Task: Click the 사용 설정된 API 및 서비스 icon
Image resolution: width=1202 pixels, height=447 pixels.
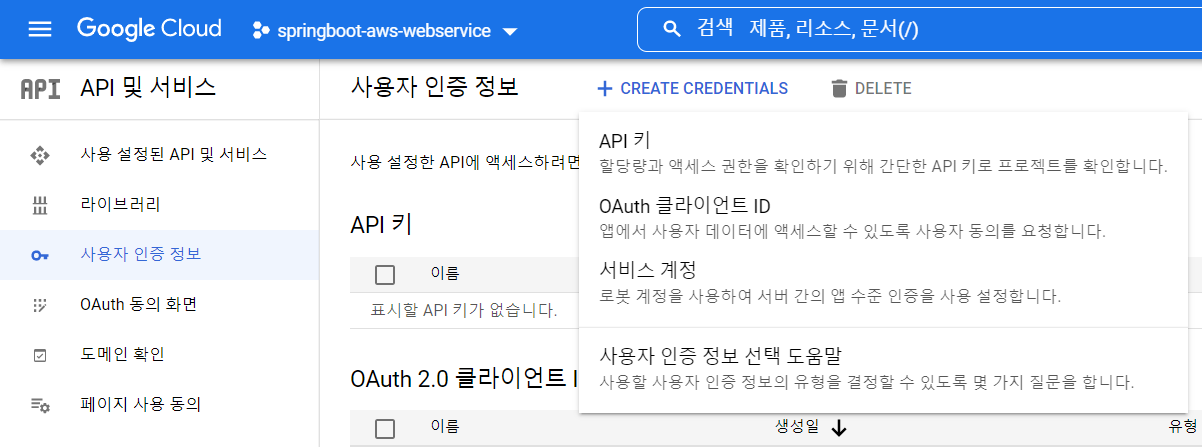Action: [40, 155]
